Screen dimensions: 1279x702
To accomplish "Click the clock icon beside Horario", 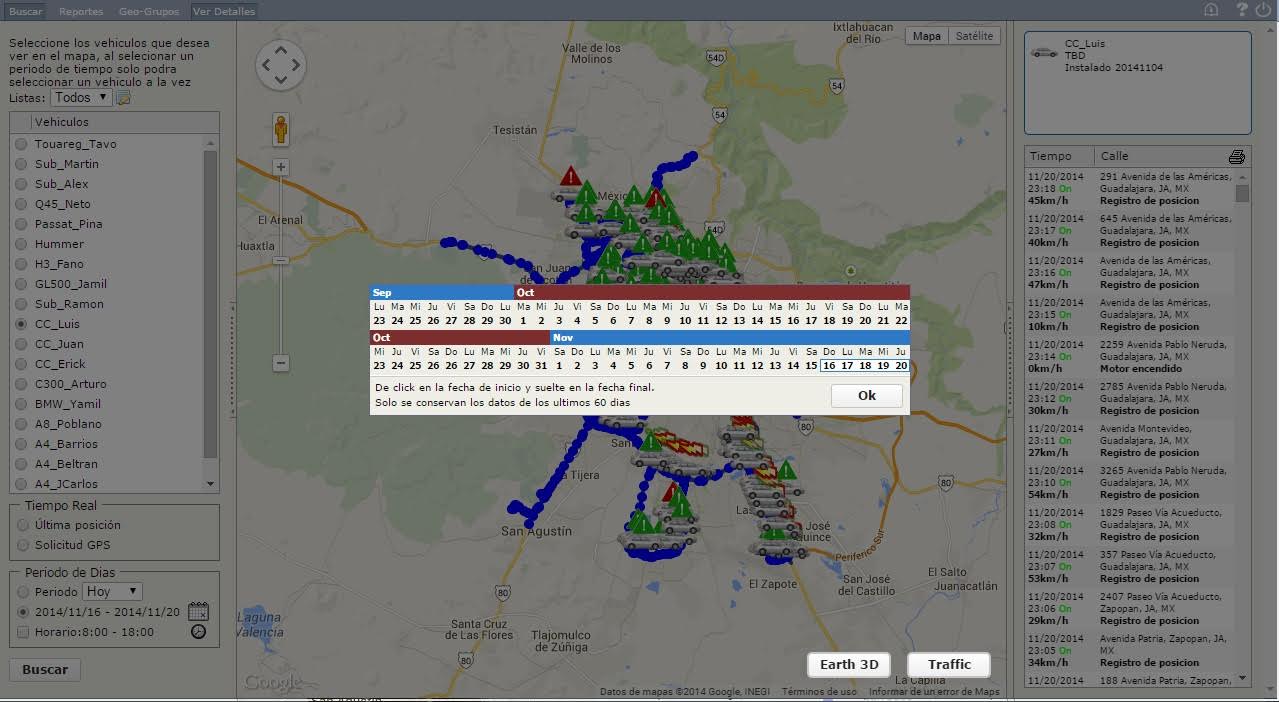I will click(198, 632).
